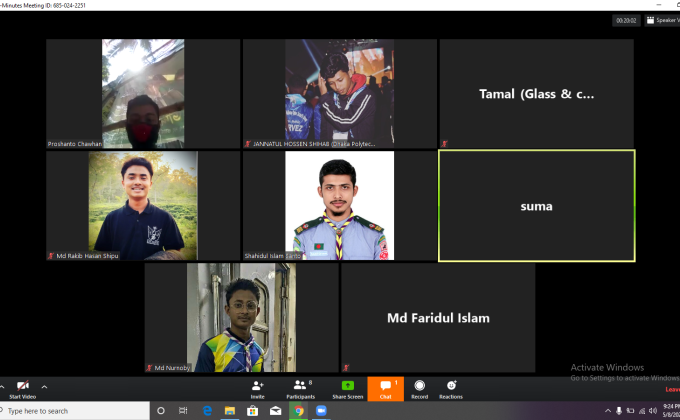Expand audio options arrow at toolbar's left edge
Viewport: 680px width, 420px height.
point(2,387)
